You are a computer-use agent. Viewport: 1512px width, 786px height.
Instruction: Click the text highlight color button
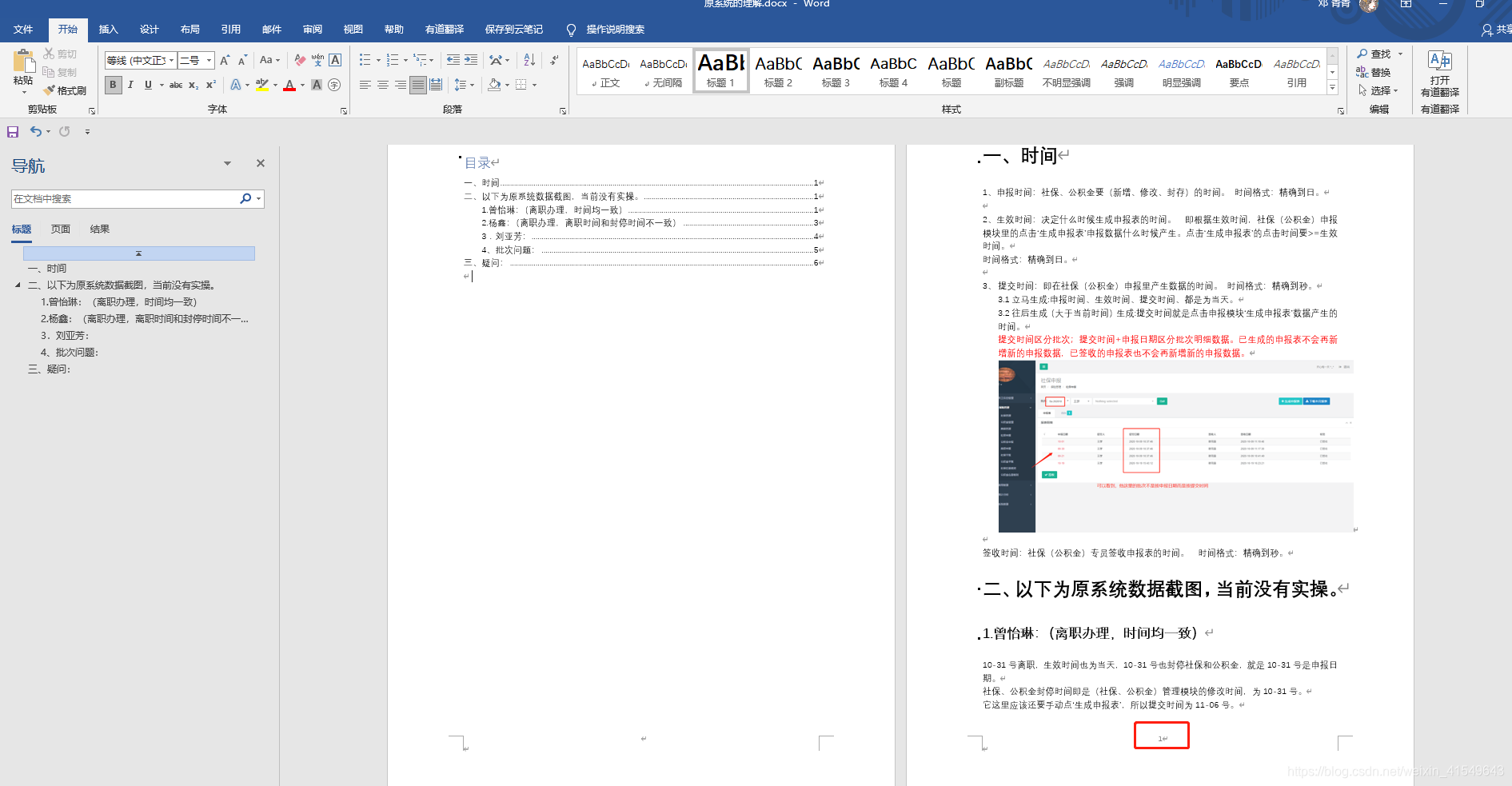click(x=261, y=85)
